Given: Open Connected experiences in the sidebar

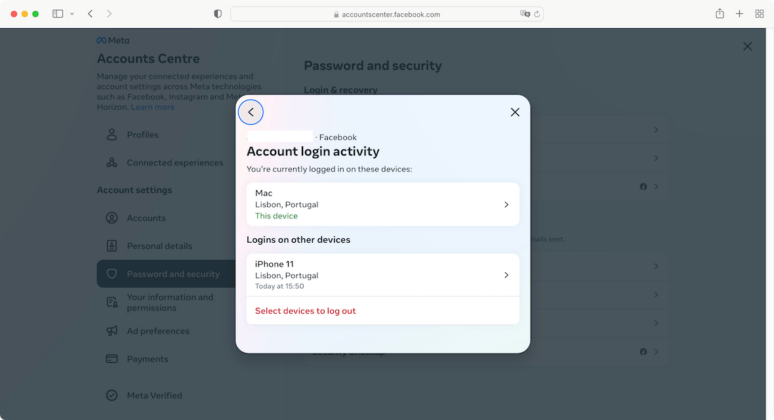Looking at the screenshot, I should (x=174, y=163).
